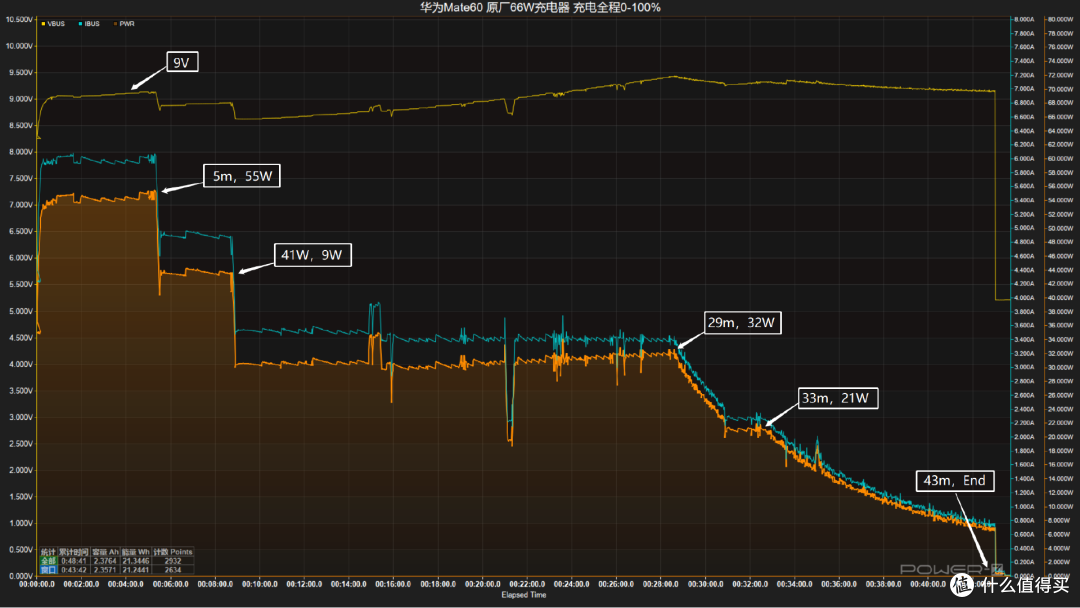Click the 00:00:00.0 time axis tick
Screen dimensions: 1080x608
click(x=37, y=584)
